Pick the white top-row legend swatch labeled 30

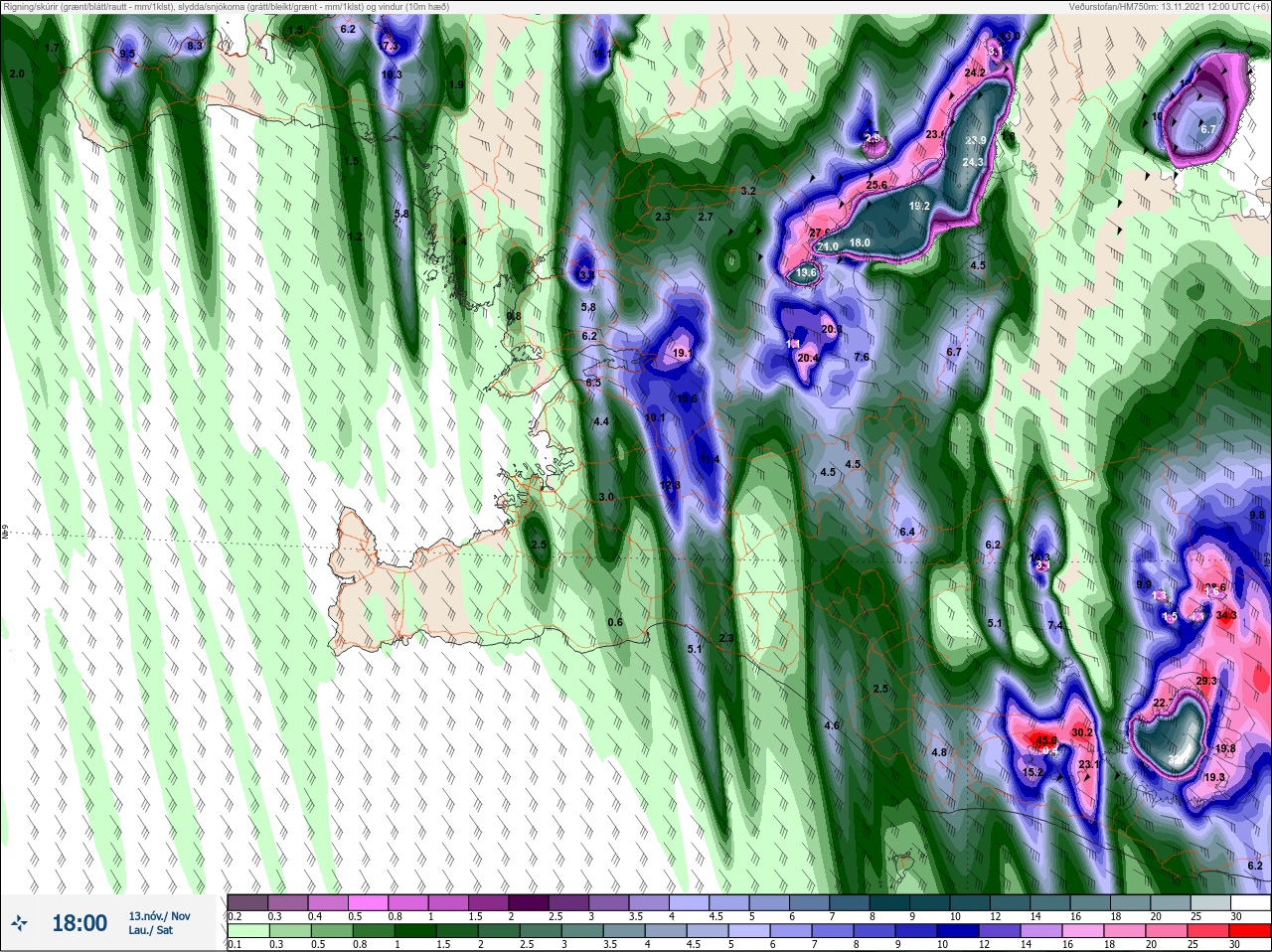pyautogui.click(x=1250, y=902)
